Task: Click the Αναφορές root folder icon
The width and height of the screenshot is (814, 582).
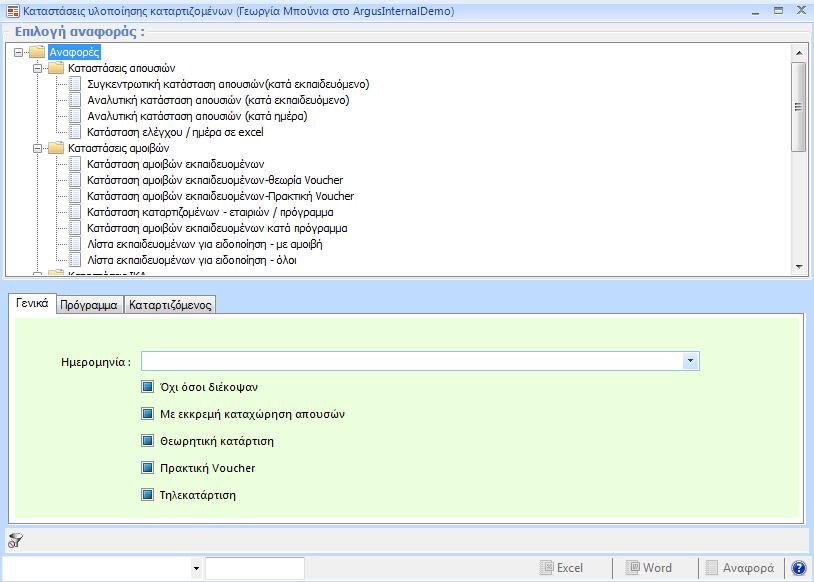Action: pos(38,52)
